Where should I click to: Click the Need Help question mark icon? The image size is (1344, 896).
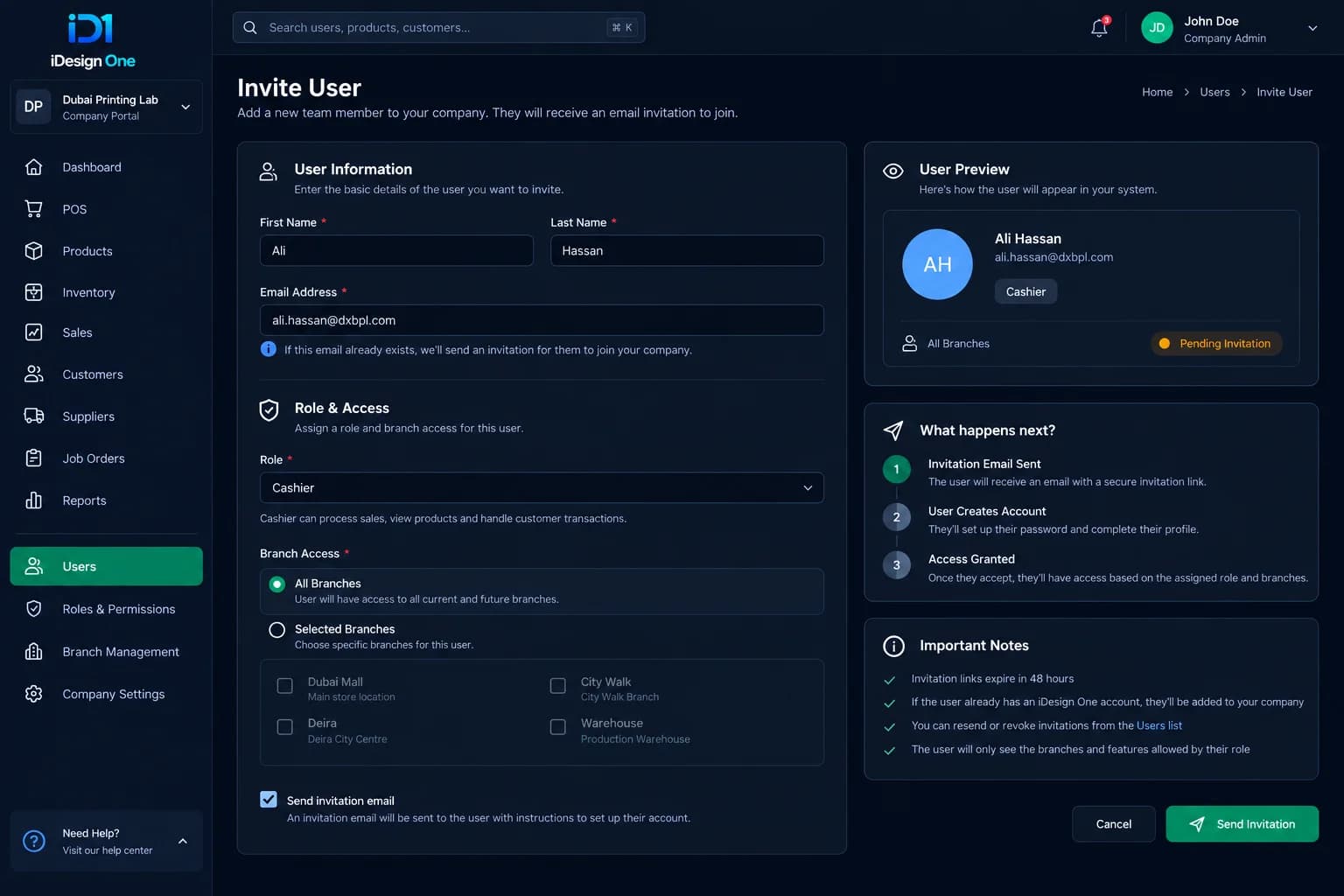33,841
